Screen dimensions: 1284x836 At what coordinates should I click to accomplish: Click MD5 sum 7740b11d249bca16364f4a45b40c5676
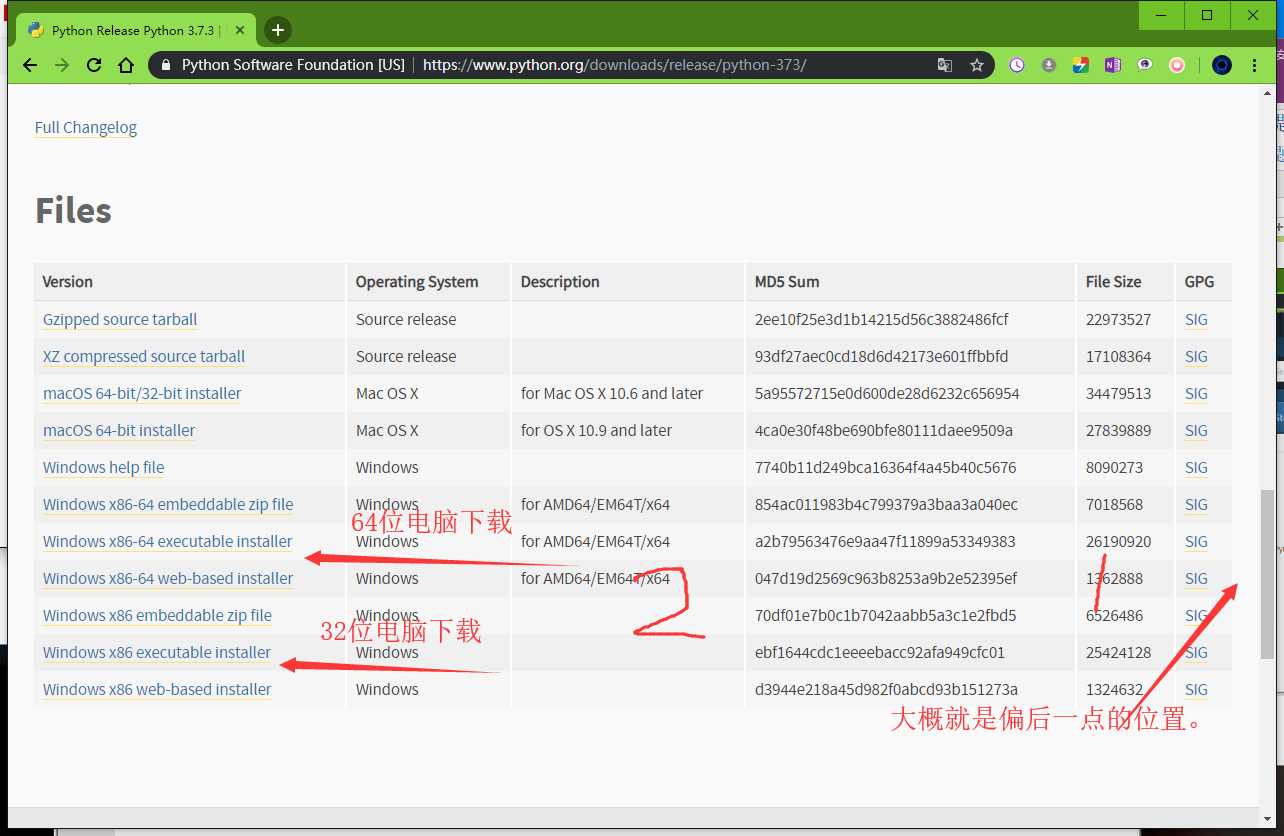click(x=885, y=468)
